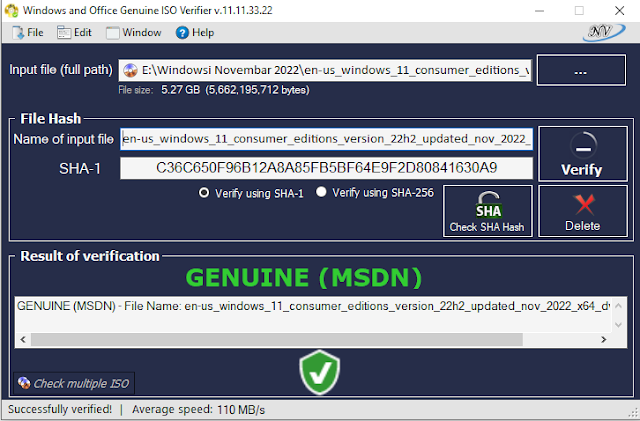Click the Check SHA Hash button
The image size is (640, 421).
(487, 211)
